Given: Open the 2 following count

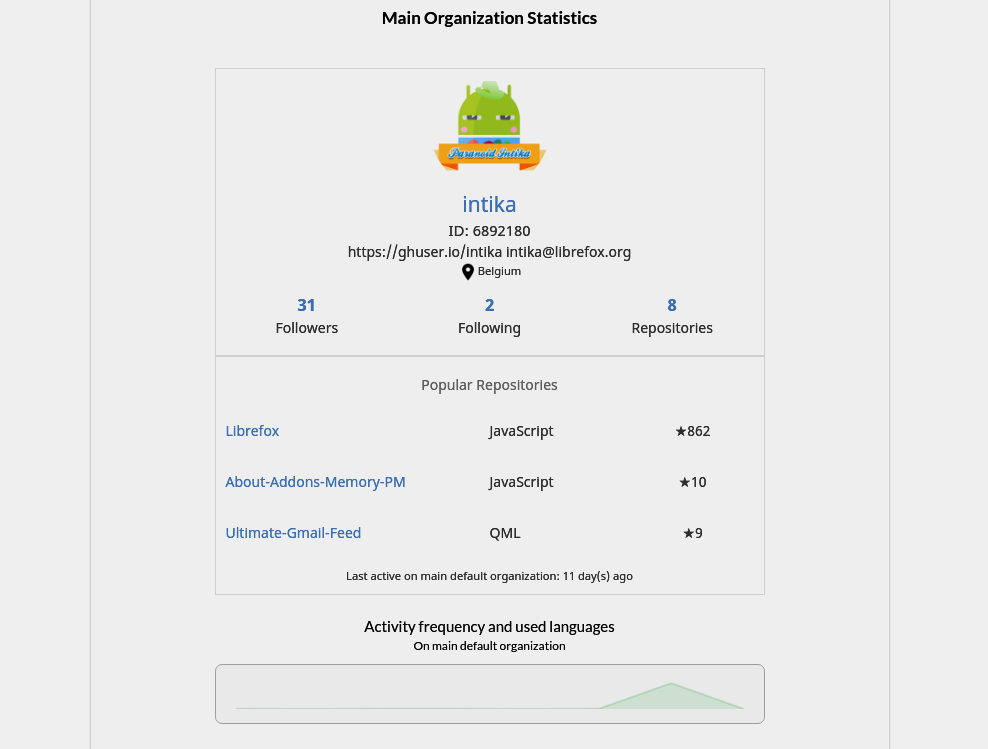Looking at the screenshot, I should pyautogui.click(x=489, y=305).
